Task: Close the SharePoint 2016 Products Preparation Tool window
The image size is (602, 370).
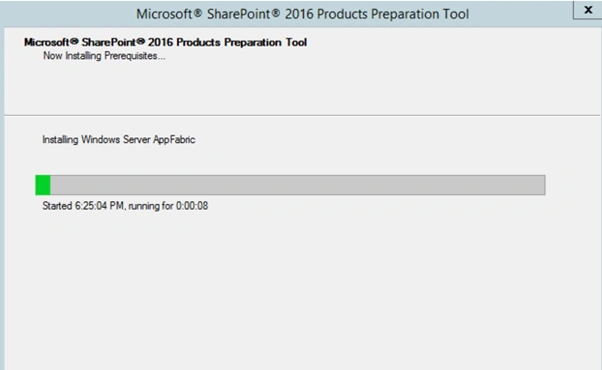Action: click(x=588, y=10)
